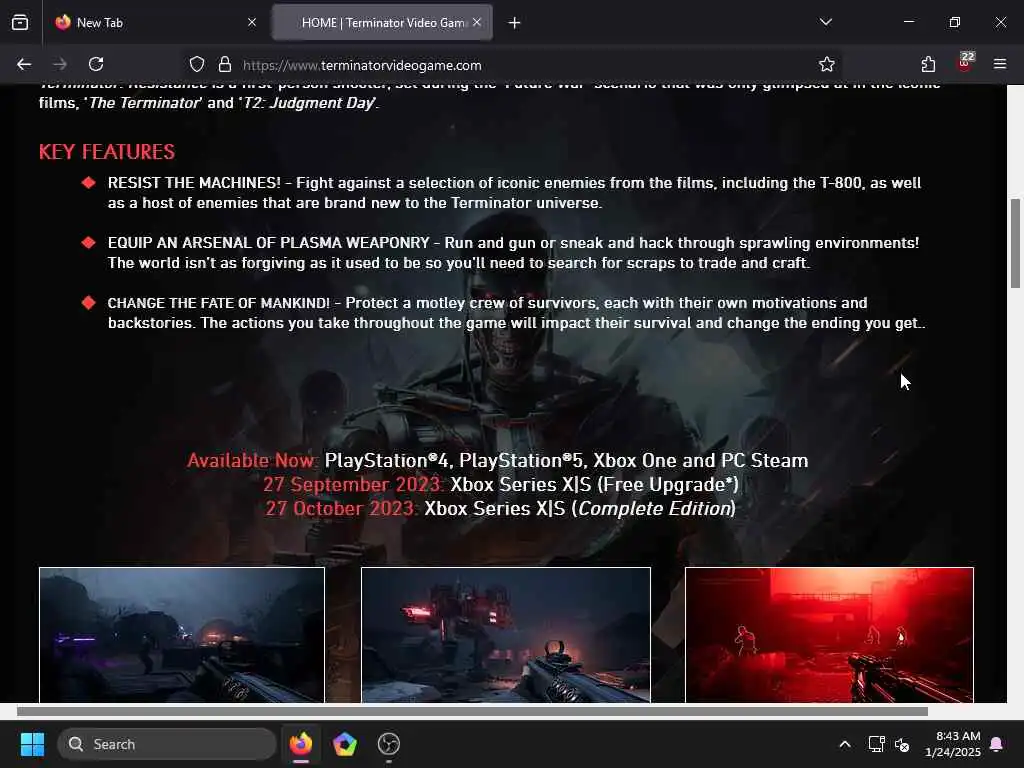Close the Terminator Video Game tab
1024x768 pixels.
tap(477, 22)
